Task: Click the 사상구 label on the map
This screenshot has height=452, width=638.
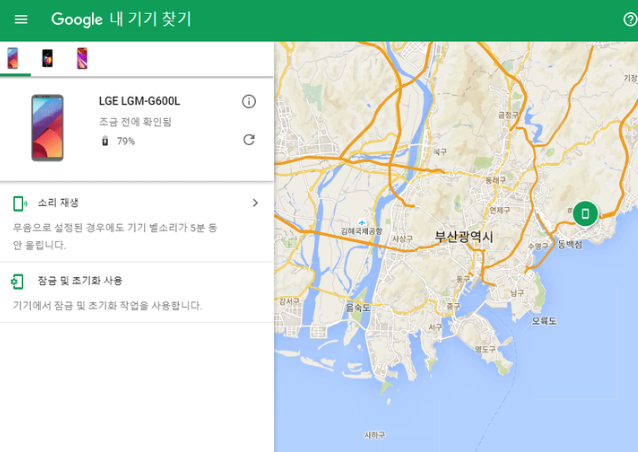Action: click(402, 239)
